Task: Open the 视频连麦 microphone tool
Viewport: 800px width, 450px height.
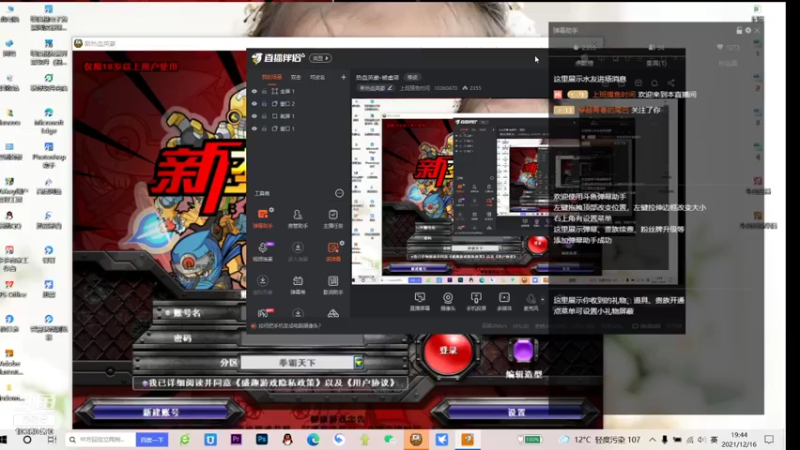Action: (263, 251)
